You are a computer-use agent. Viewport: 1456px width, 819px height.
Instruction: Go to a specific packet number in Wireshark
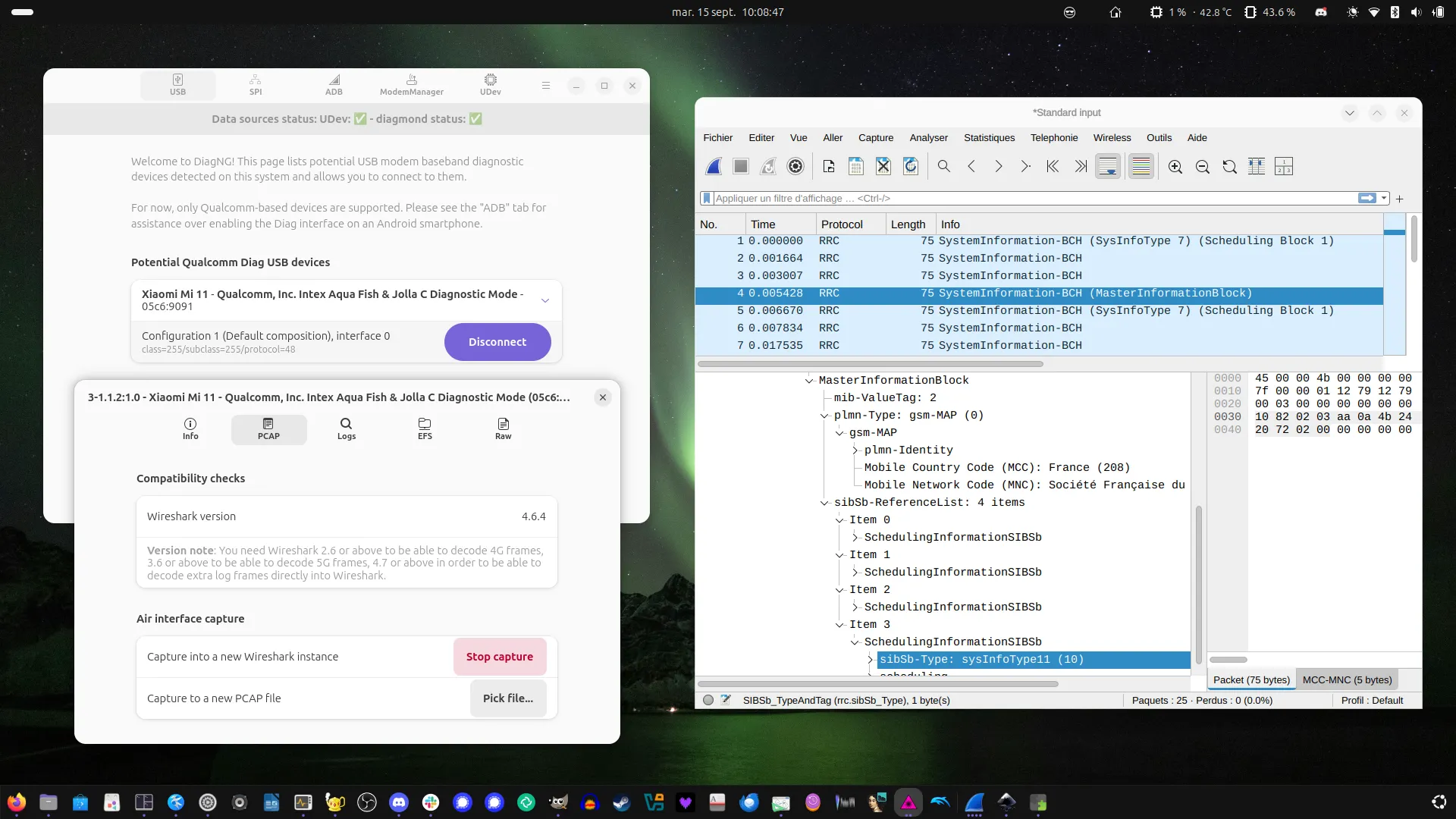pyautogui.click(x=1026, y=166)
